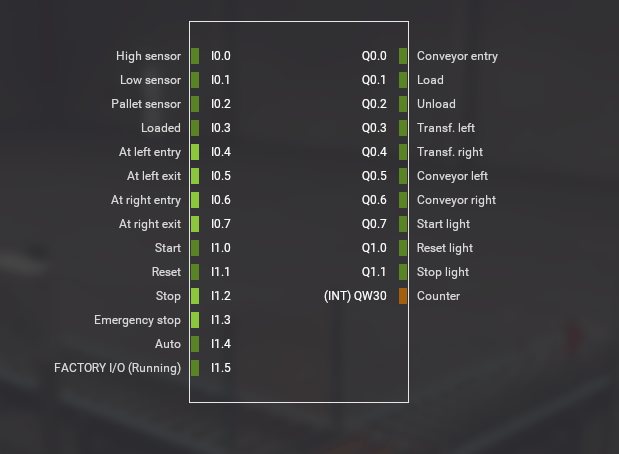
Task: Click the Conveyor entry Q0.0 indicator
Action: coord(403,56)
